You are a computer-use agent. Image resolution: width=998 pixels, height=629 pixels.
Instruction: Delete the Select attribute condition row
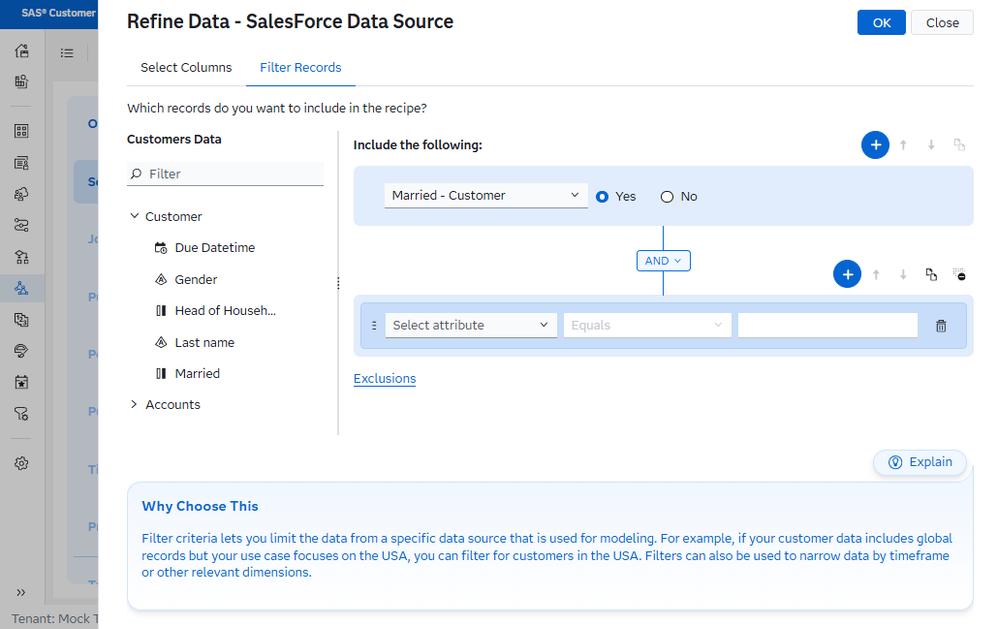click(941, 326)
